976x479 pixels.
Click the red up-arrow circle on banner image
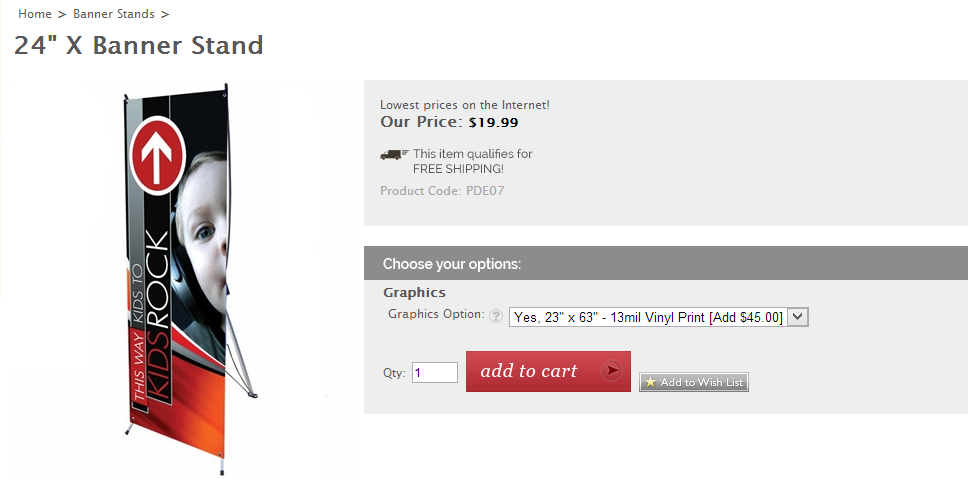pos(161,154)
